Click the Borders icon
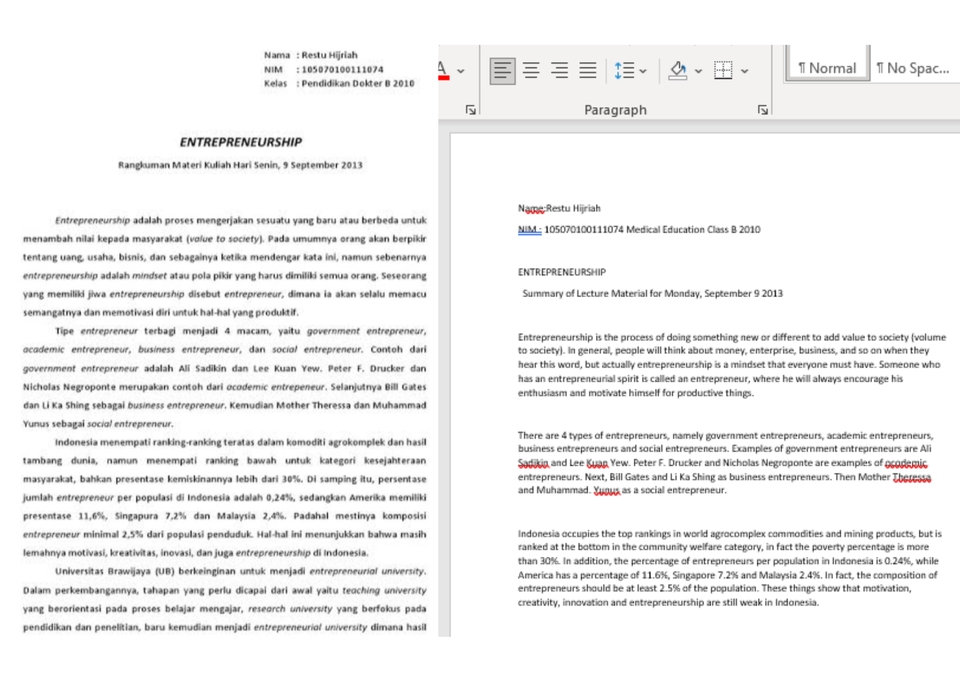960x681 pixels. pyautogui.click(x=723, y=70)
